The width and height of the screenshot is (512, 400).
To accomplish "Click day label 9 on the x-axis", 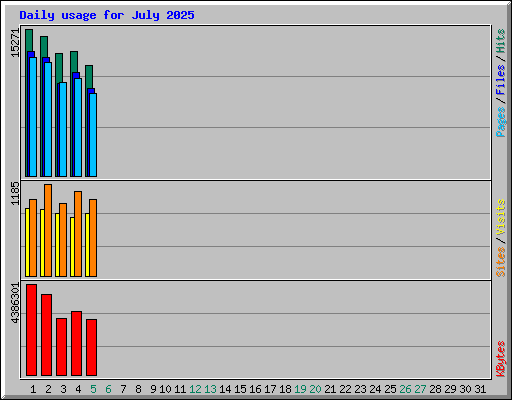I will (153, 389).
